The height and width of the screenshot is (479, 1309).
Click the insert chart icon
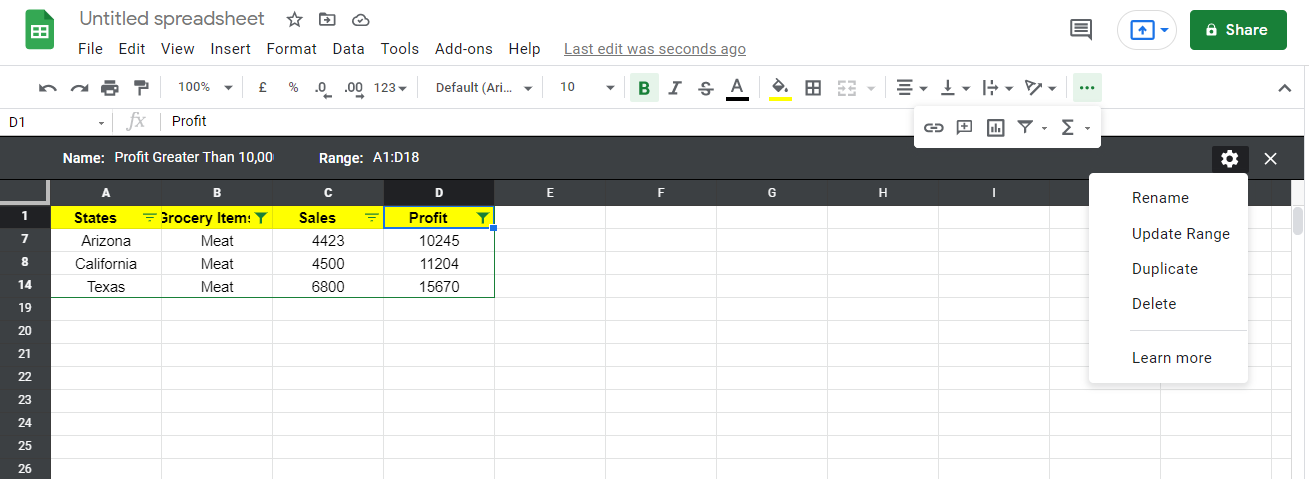(995, 127)
